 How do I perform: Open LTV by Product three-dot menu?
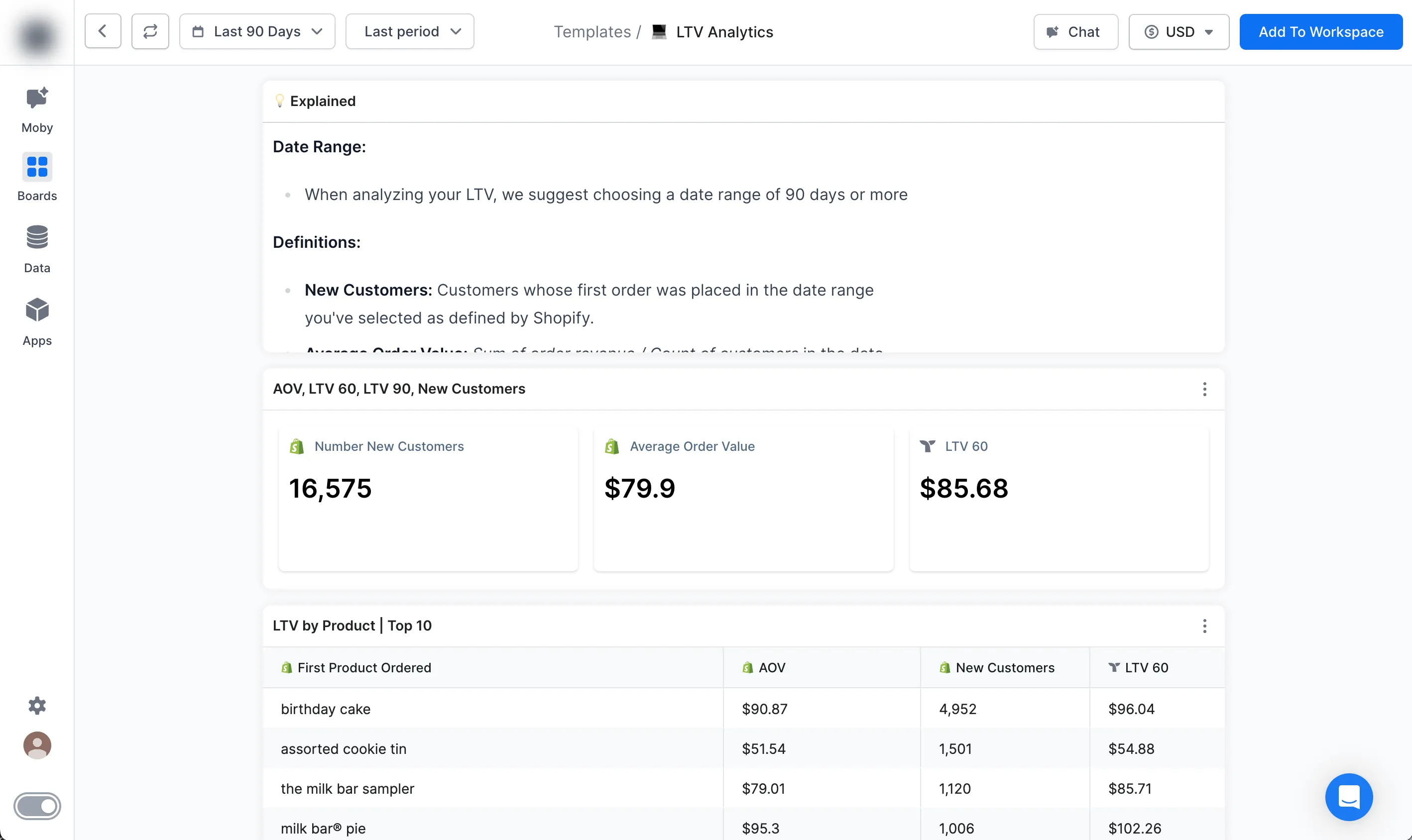point(1204,626)
